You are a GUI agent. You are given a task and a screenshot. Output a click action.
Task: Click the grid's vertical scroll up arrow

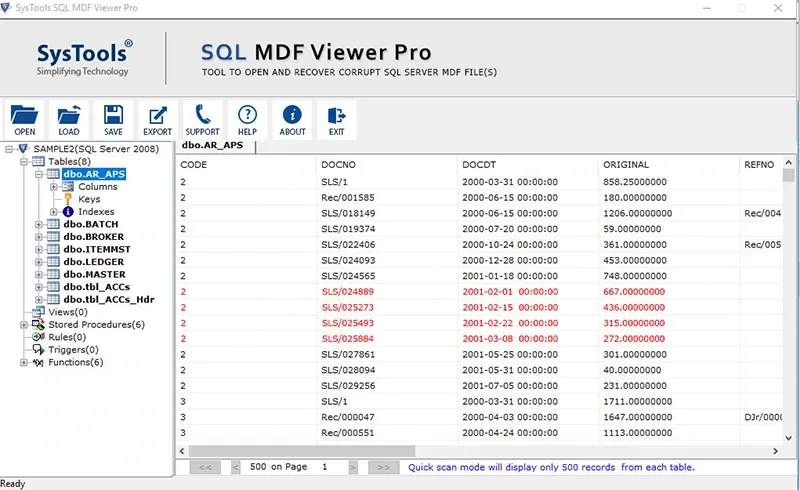789,163
